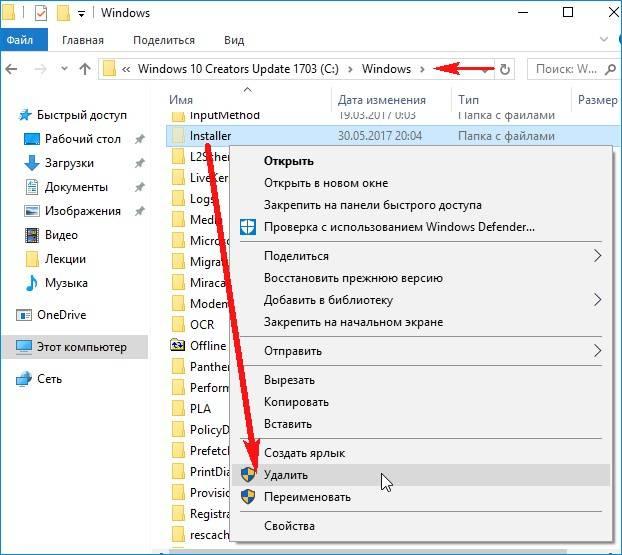Expand the Отправить submenu arrow
Image resolution: width=622 pixels, height=555 pixels.
pyautogui.click(x=598, y=351)
